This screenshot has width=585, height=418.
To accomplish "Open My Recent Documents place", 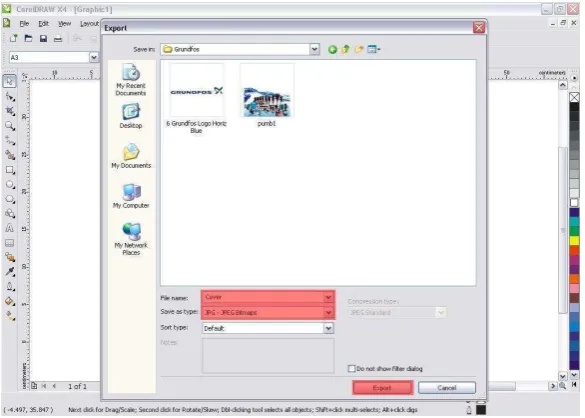I will coord(131,79).
